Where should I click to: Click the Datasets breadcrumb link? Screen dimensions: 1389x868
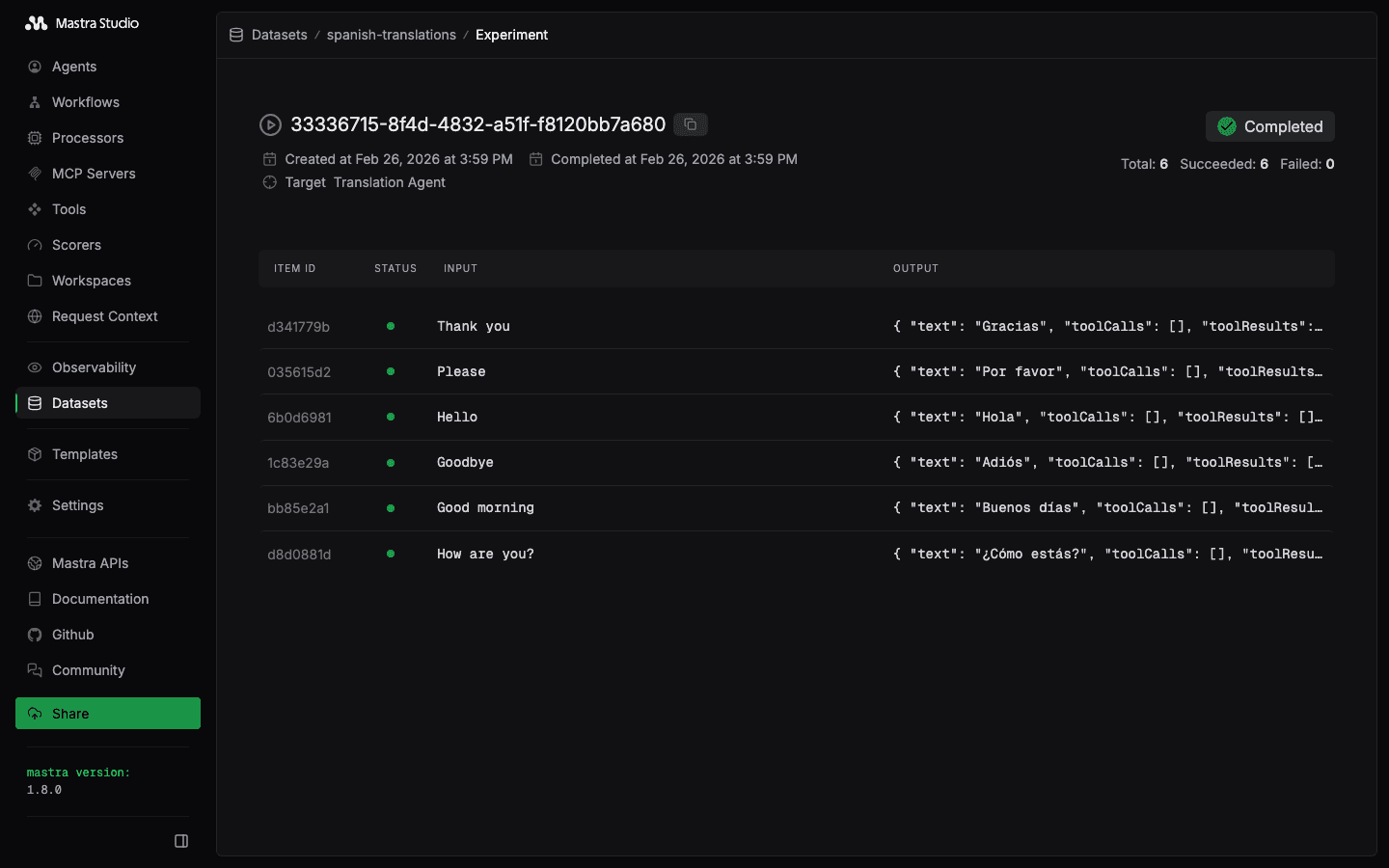click(279, 35)
